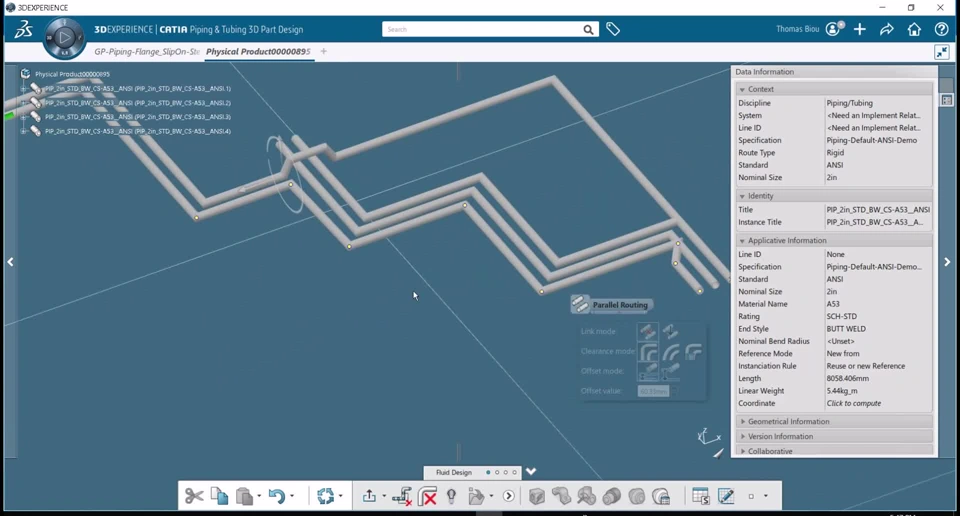960x516 pixels.
Task: Select the PIP_2in_STD_BW_CS-A53__ANSI.4 tree node
Action: (x=138, y=131)
